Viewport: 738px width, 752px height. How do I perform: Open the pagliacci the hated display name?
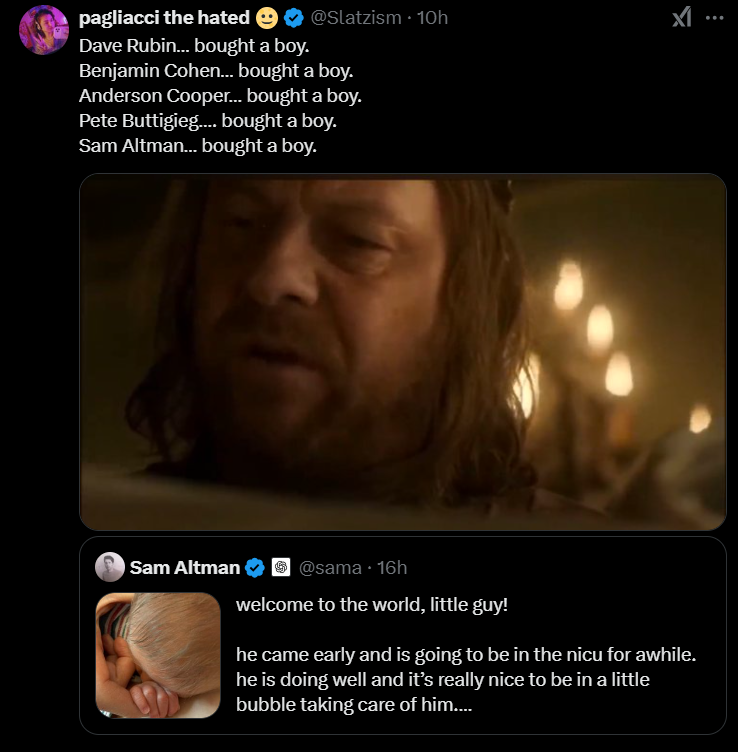point(164,18)
